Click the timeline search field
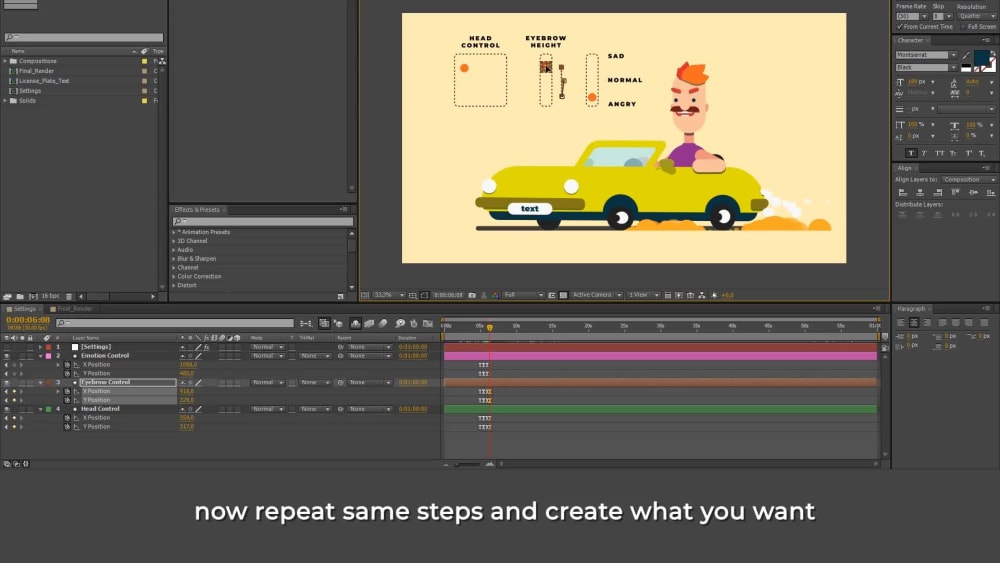This screenshot has height=563, width=1000. tap(175, 323)
